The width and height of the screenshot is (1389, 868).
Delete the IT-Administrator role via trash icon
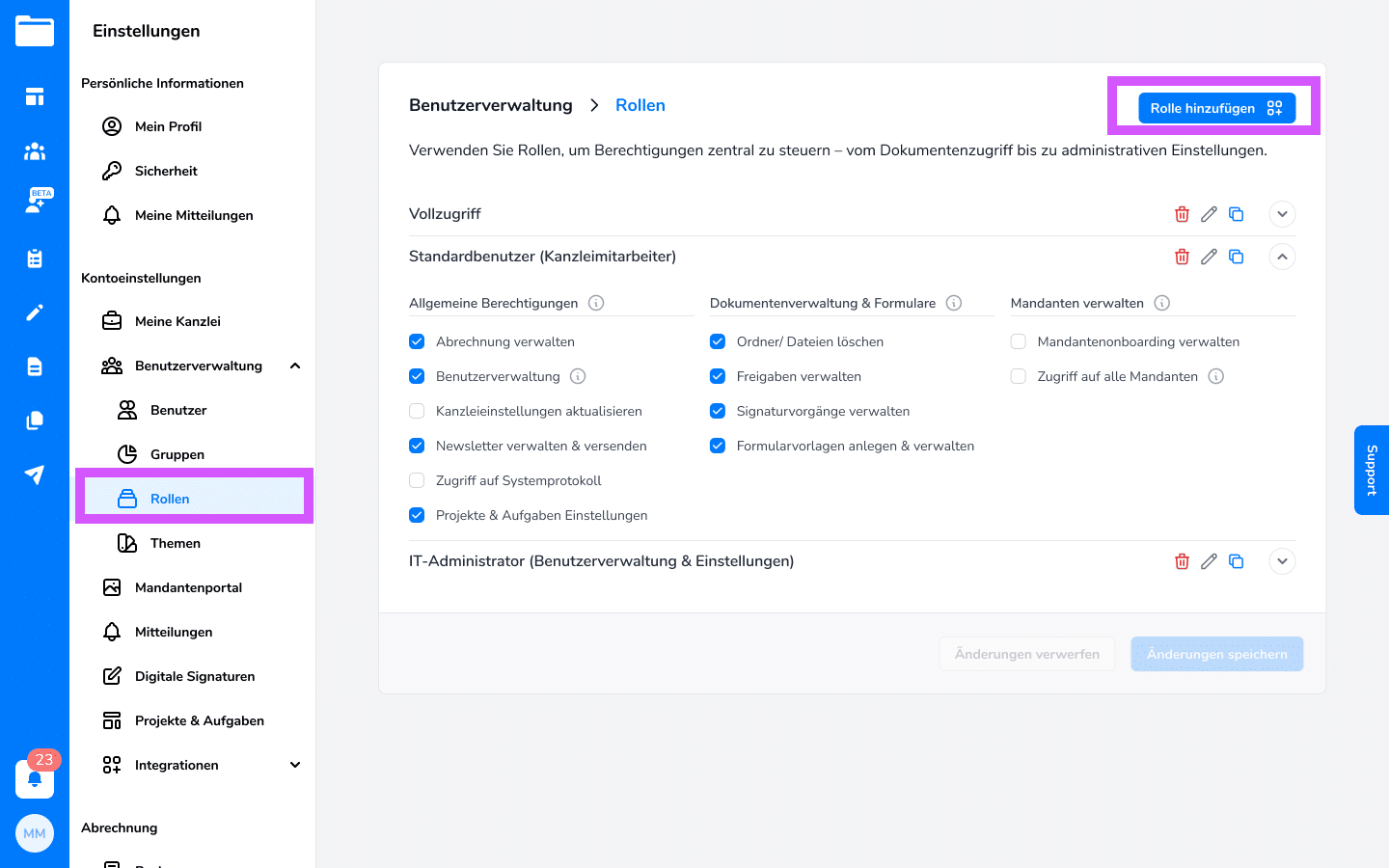click(x=1182, y=561)
